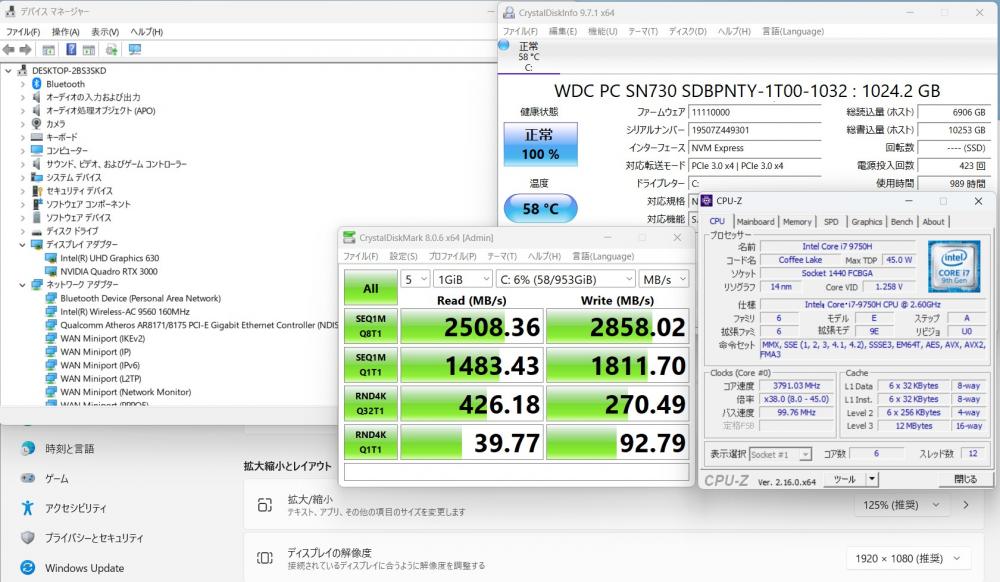The image size is (1000, 582).
Task: Expand the Bluetooth tree node
Action: point(22,84)
